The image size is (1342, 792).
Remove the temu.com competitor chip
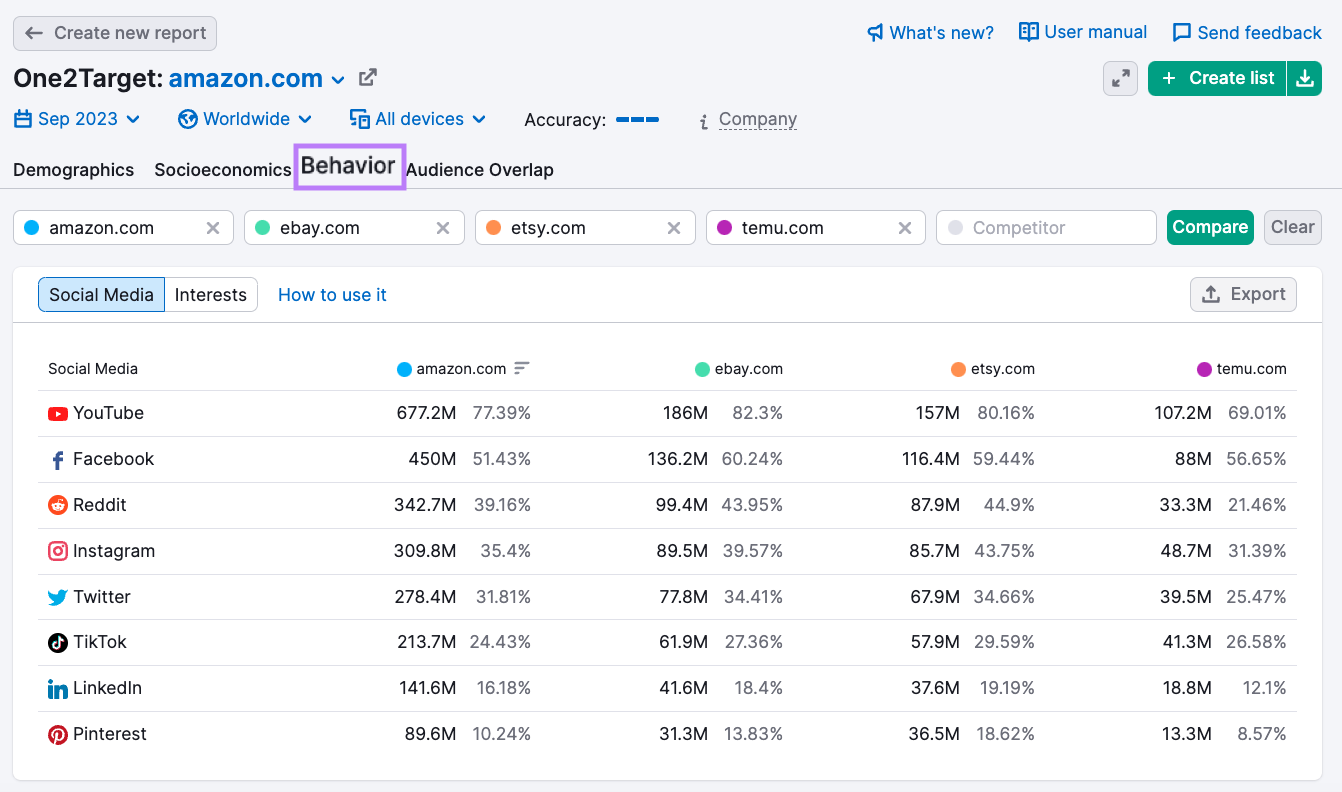[905, 227]
